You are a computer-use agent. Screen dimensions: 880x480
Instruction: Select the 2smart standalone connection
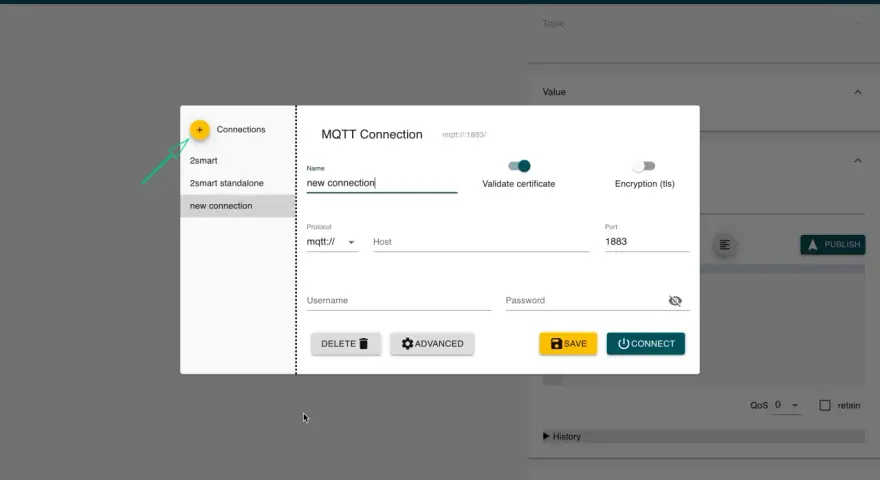point(237,183)
